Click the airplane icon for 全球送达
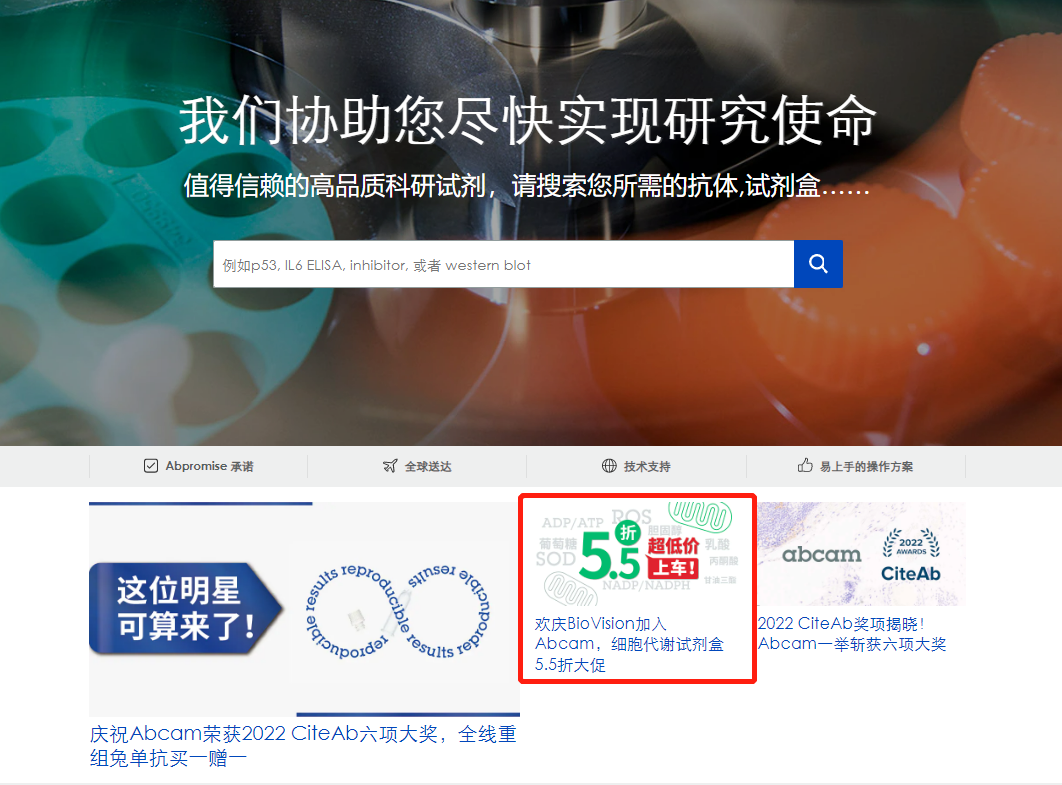 click(390, 466)
